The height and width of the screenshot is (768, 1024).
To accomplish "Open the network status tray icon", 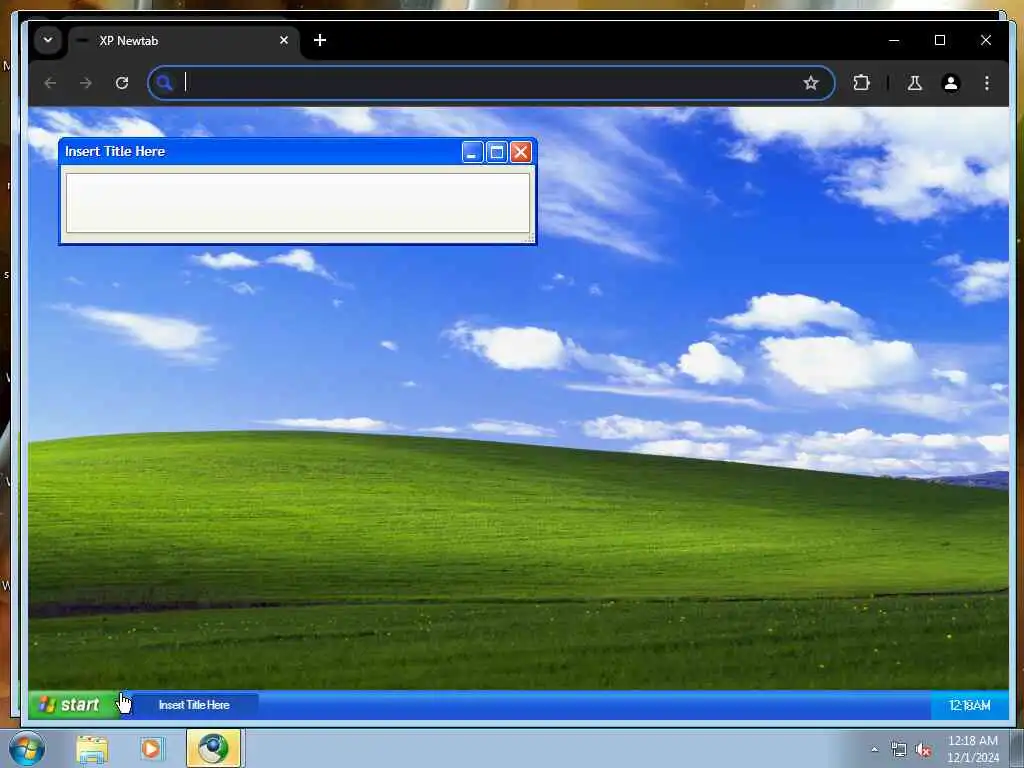I will click(899, 750).
